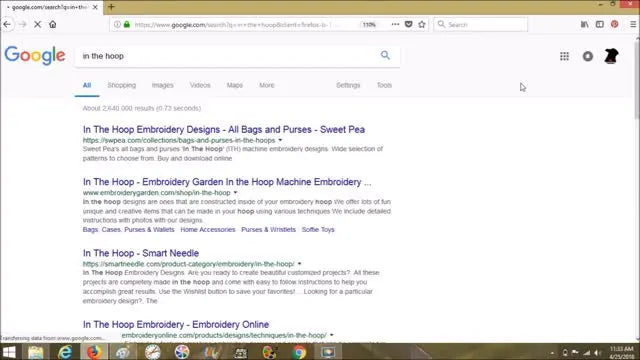The image size is (640, 360).
Task: Launch Google Chrome from taskbar
Action: pyautogui.click(x=299, y=352)
